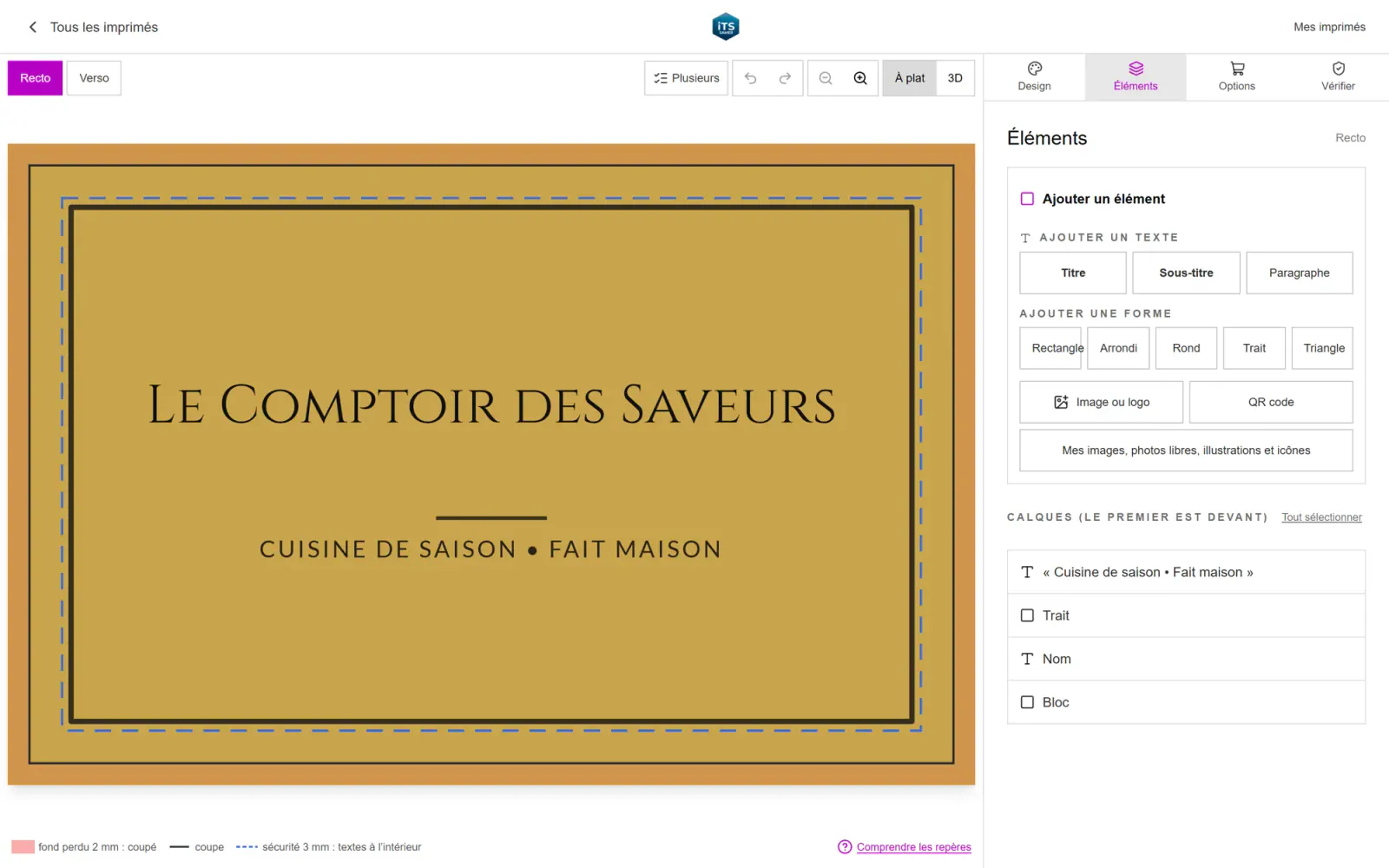Click Image ou logo button
The image size is (1389, 868).
click(x=1101, y=402)
